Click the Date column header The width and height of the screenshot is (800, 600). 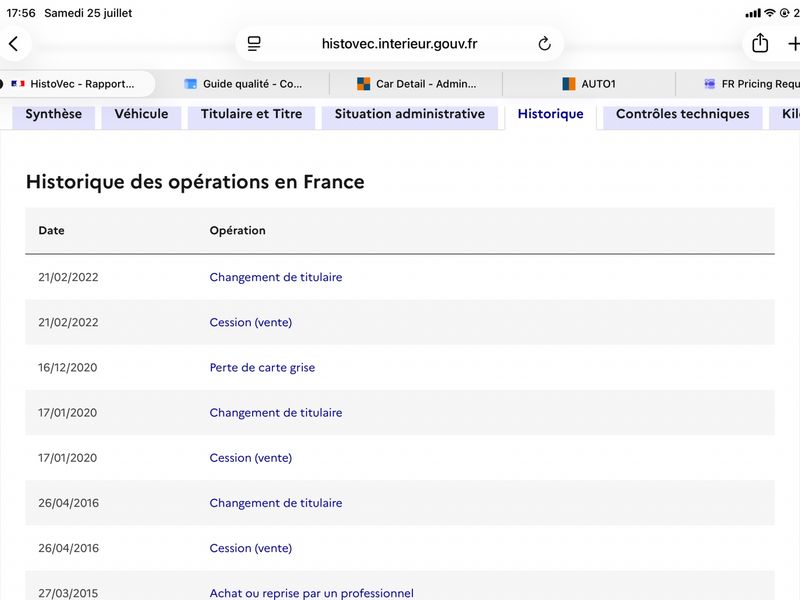click(52, 231)
